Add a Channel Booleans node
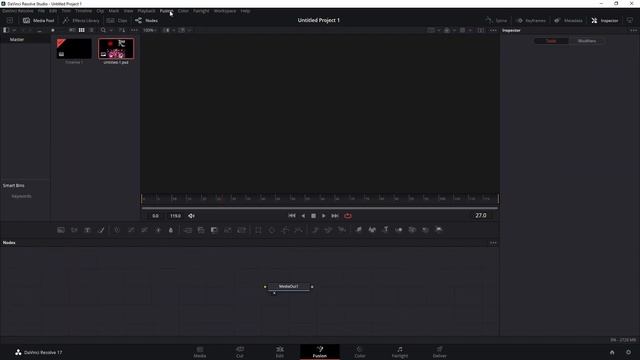The width and height of the screenshot is (640, 360). click(201, 230)
